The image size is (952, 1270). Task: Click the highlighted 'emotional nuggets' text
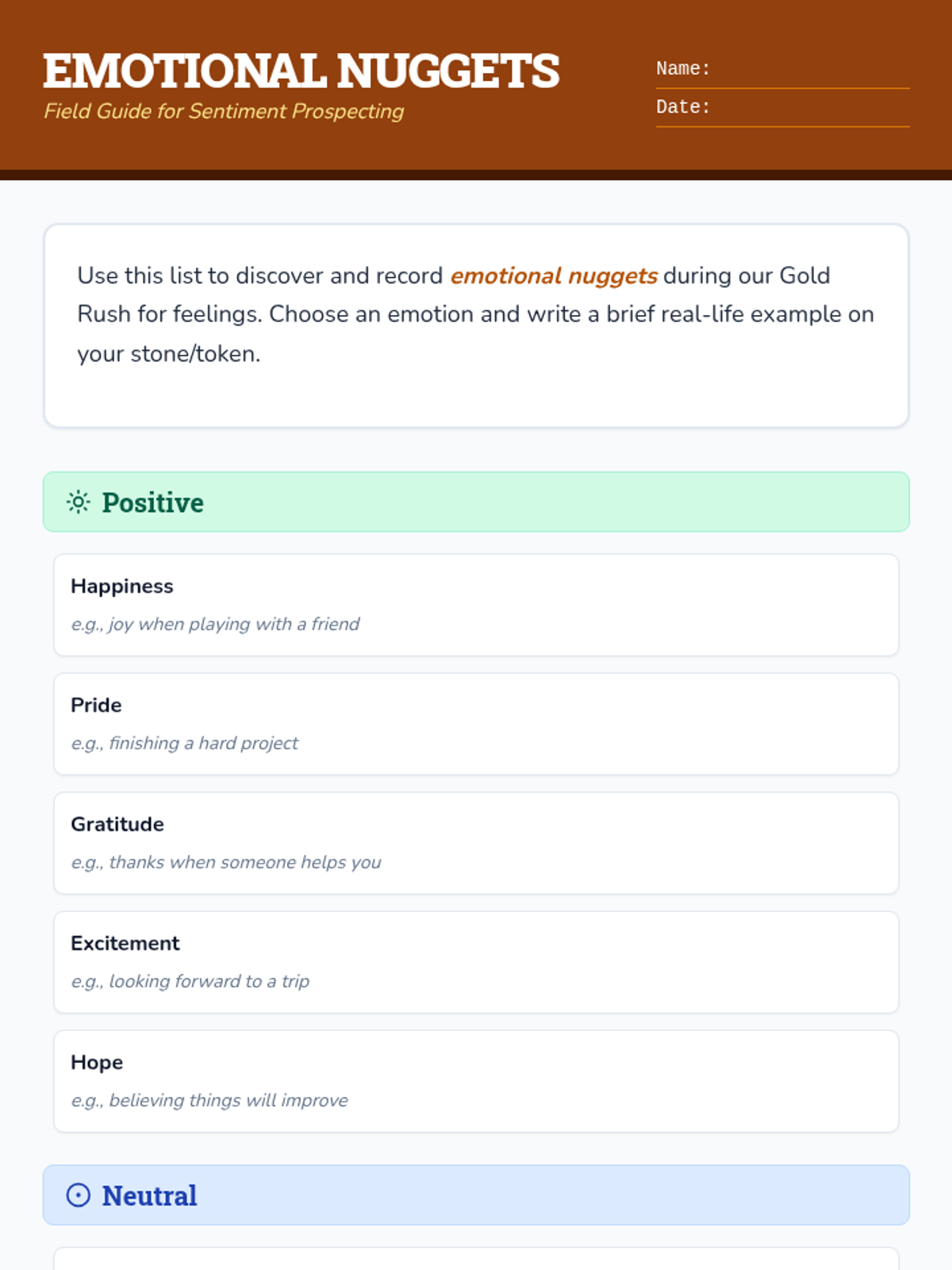pos(554,275)
